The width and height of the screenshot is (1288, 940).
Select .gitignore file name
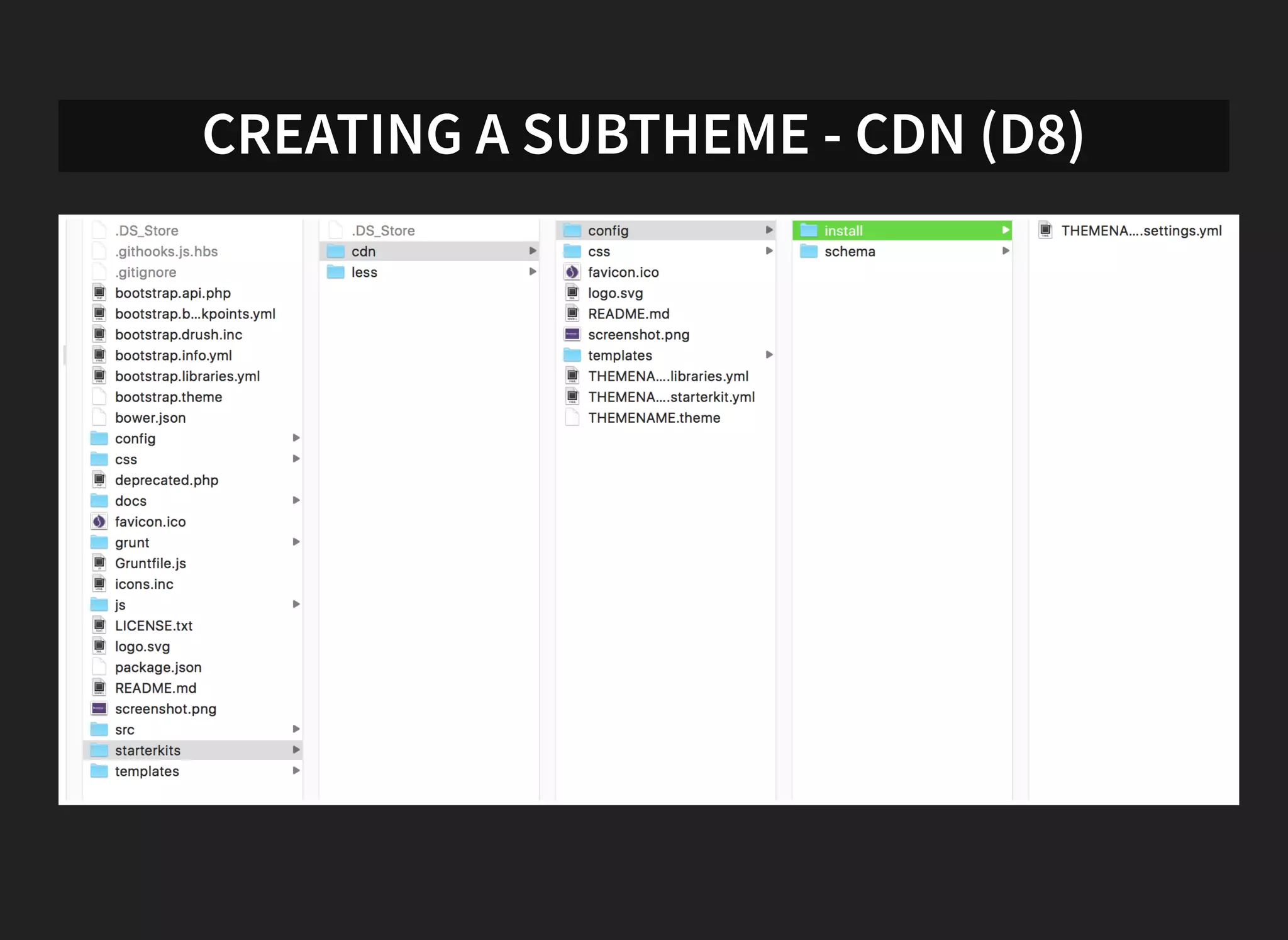coord(145,272)
